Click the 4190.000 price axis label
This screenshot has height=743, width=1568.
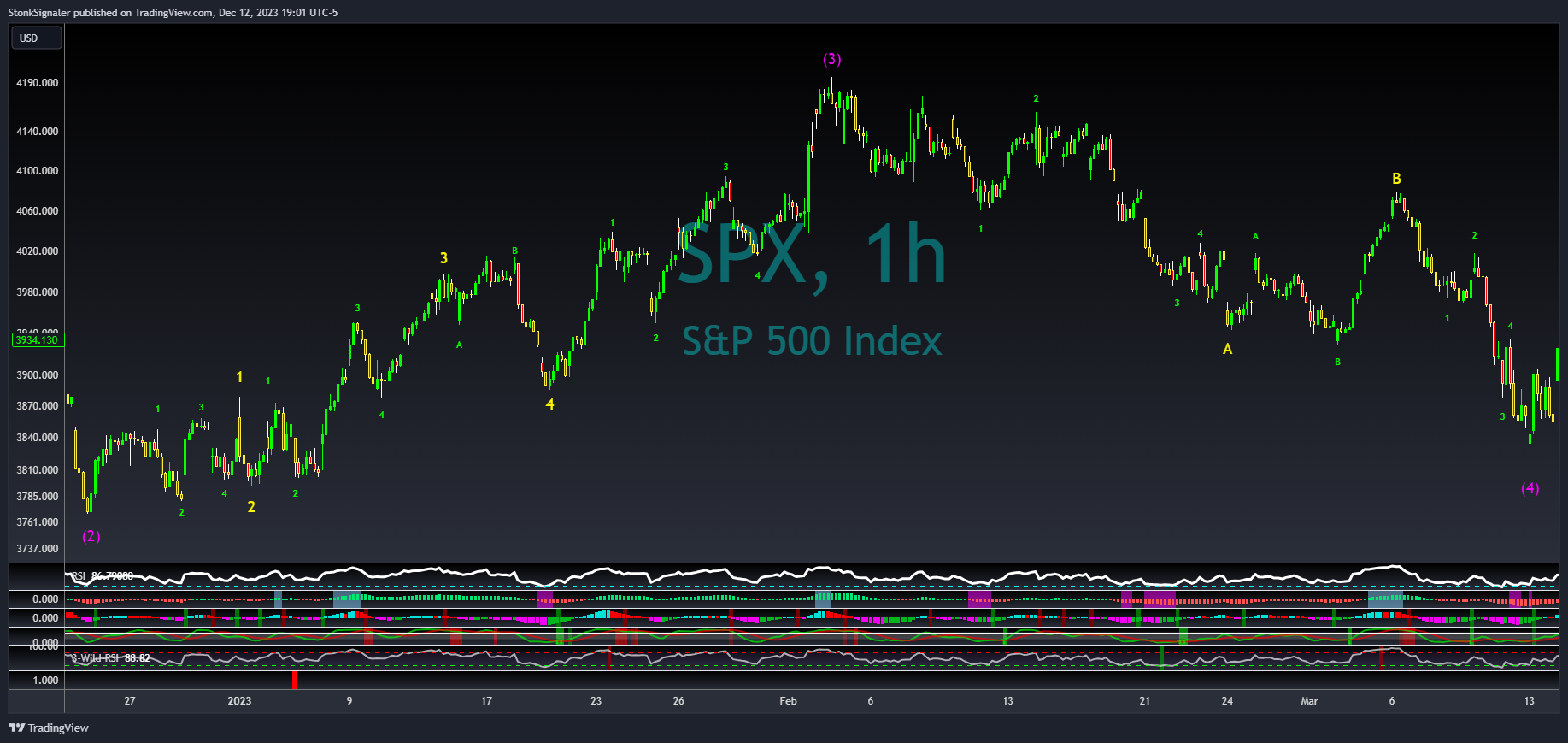pos(38,83)
